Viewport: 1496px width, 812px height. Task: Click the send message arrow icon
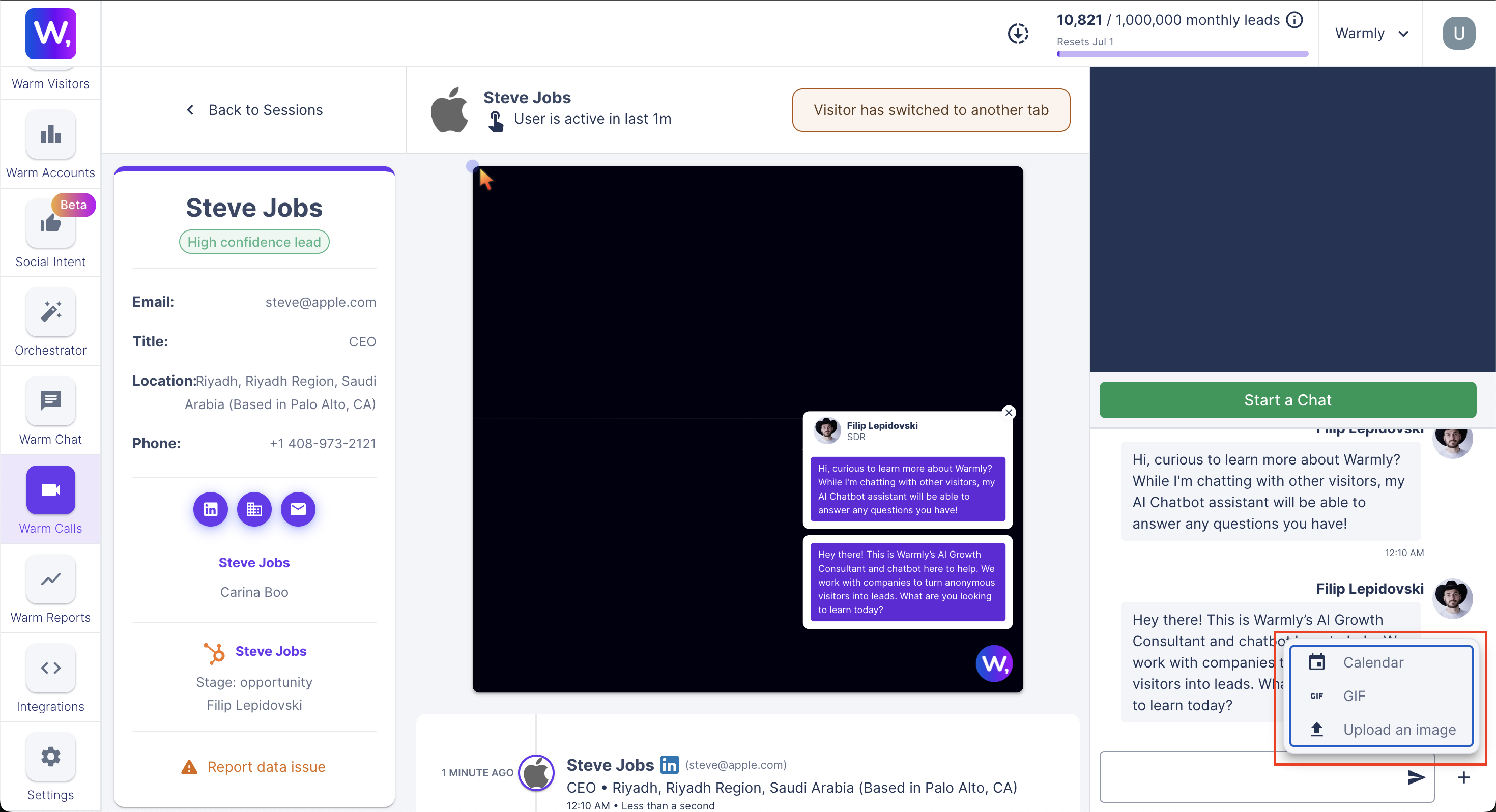click(1416, 777)
